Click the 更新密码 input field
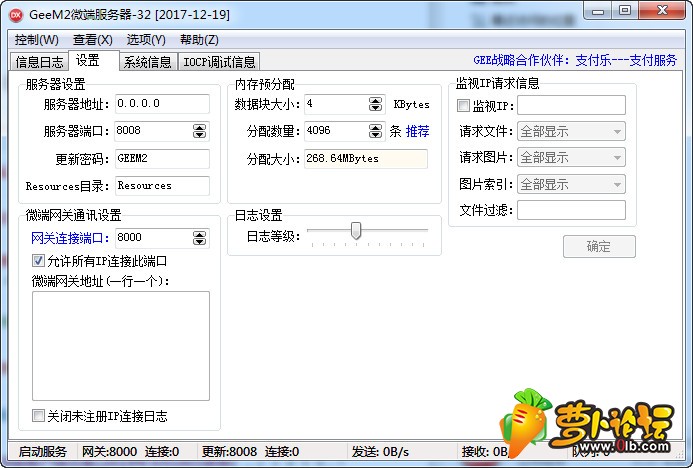 162,159
